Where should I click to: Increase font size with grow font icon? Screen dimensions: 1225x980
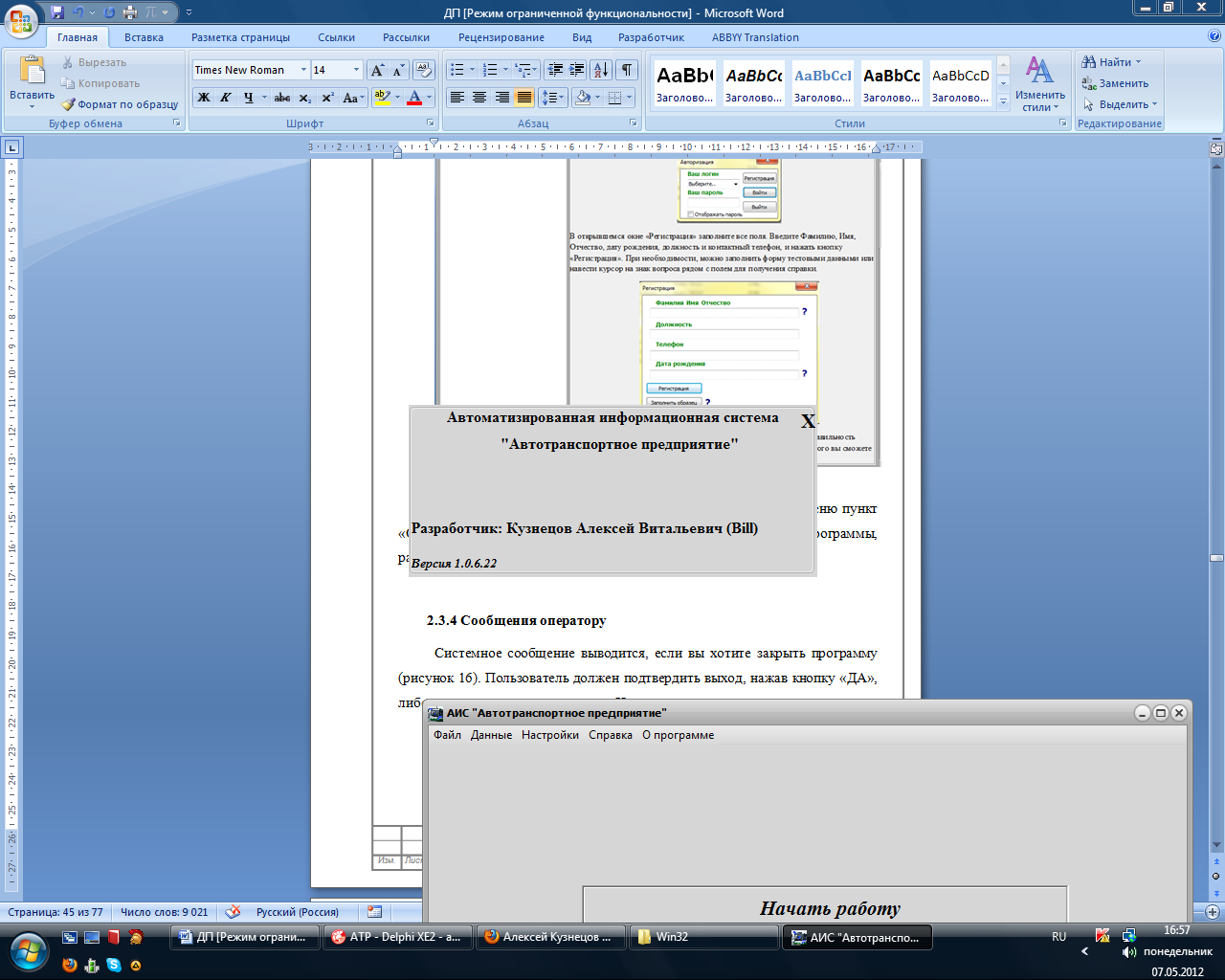tap(377, 70)
